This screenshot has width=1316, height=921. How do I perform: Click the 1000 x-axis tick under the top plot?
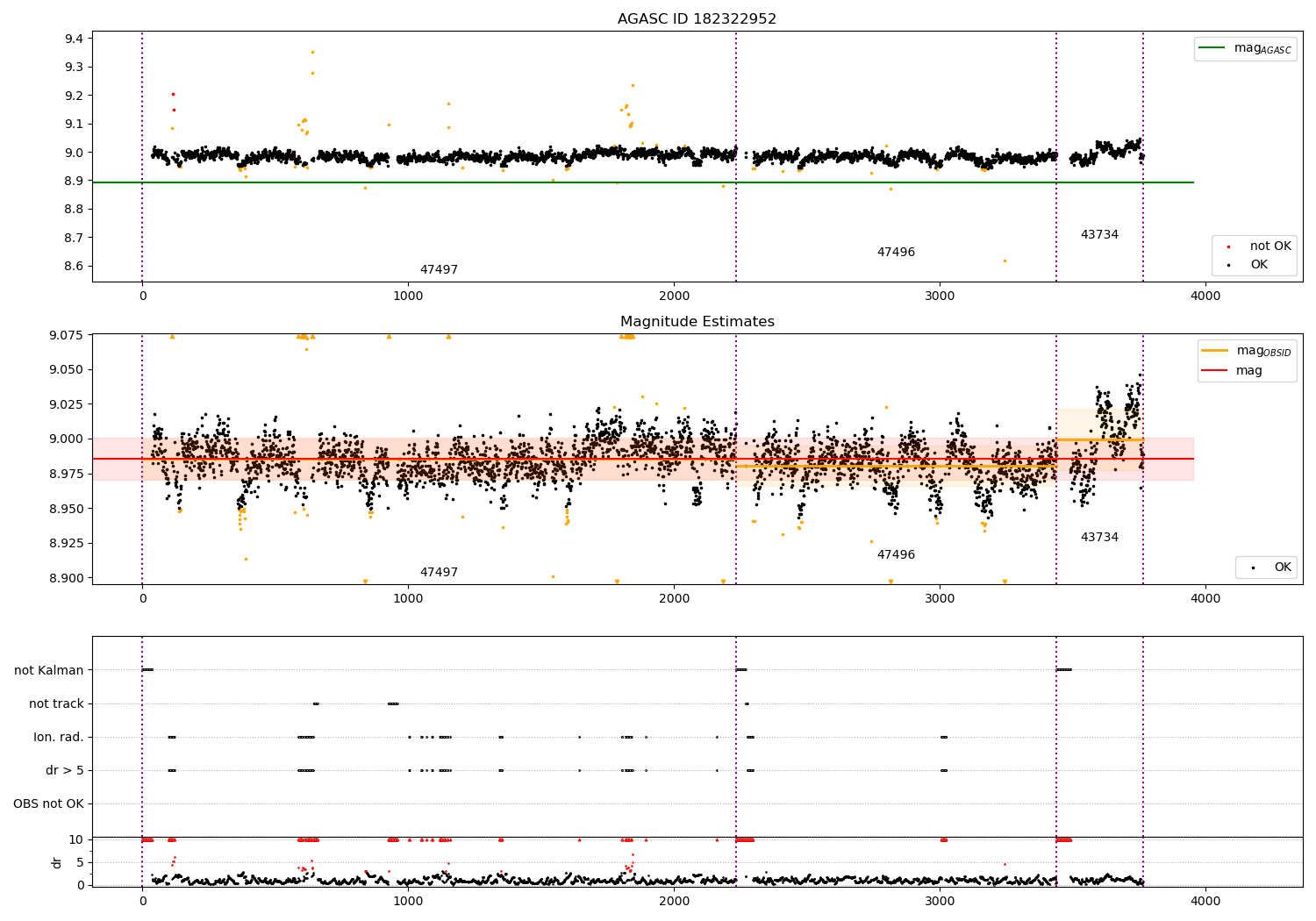[408, 296]
